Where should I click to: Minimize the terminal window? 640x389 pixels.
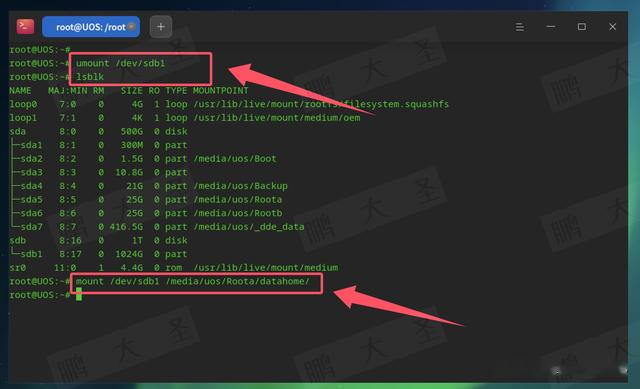[551, 27]
